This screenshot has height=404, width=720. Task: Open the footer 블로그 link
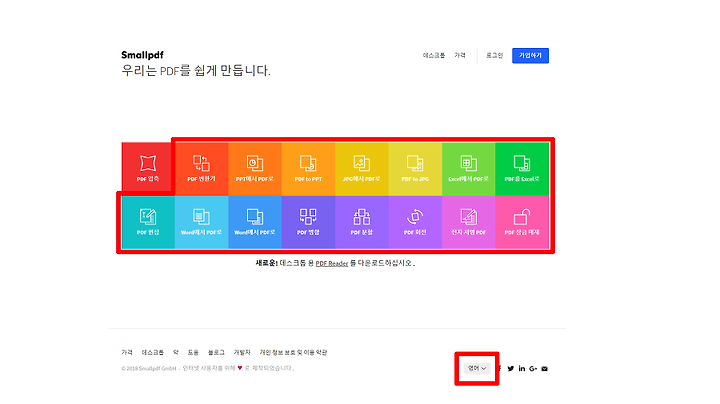tap(216, 352)
